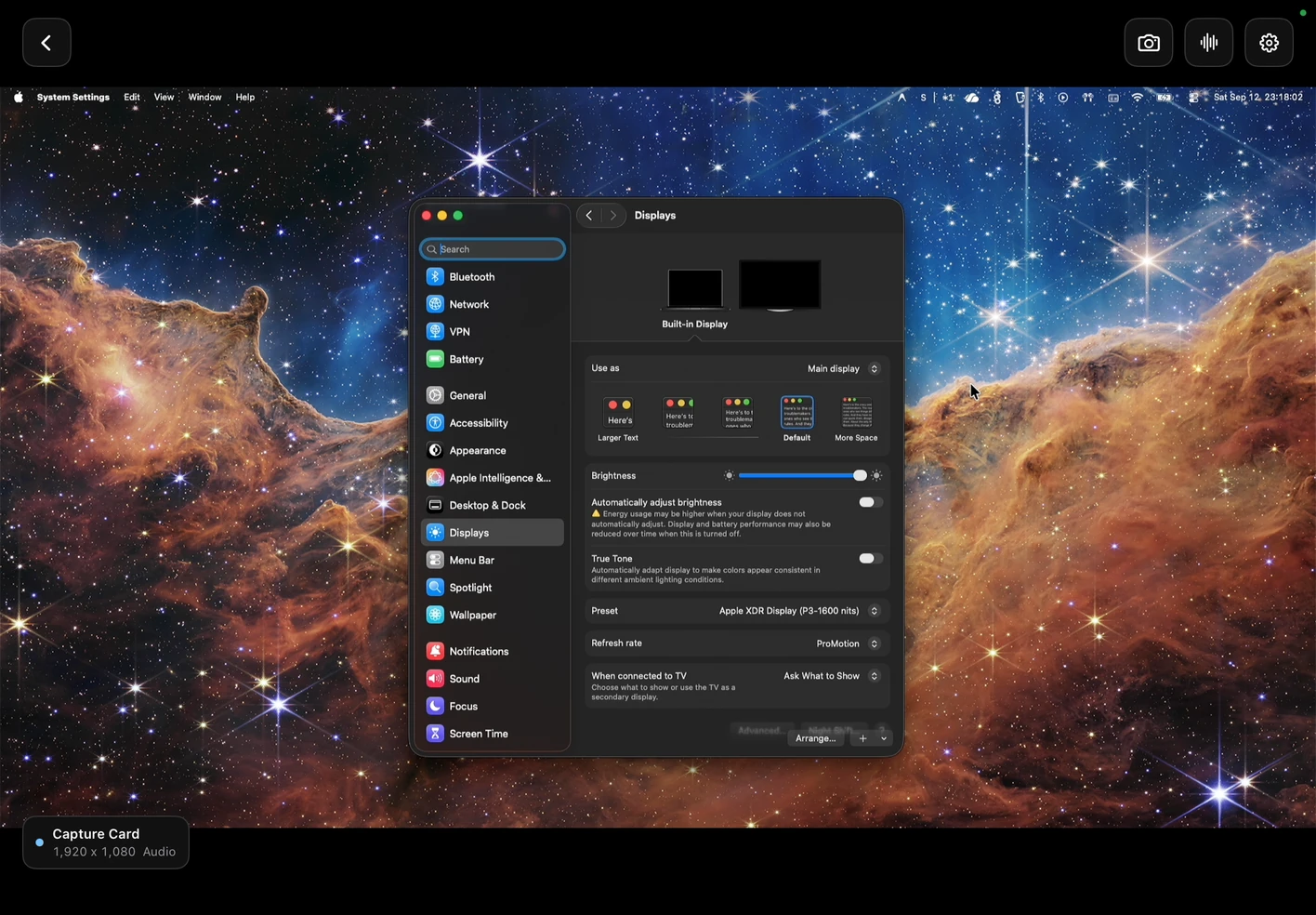Select VPN in the sidebar

[492, 332]
